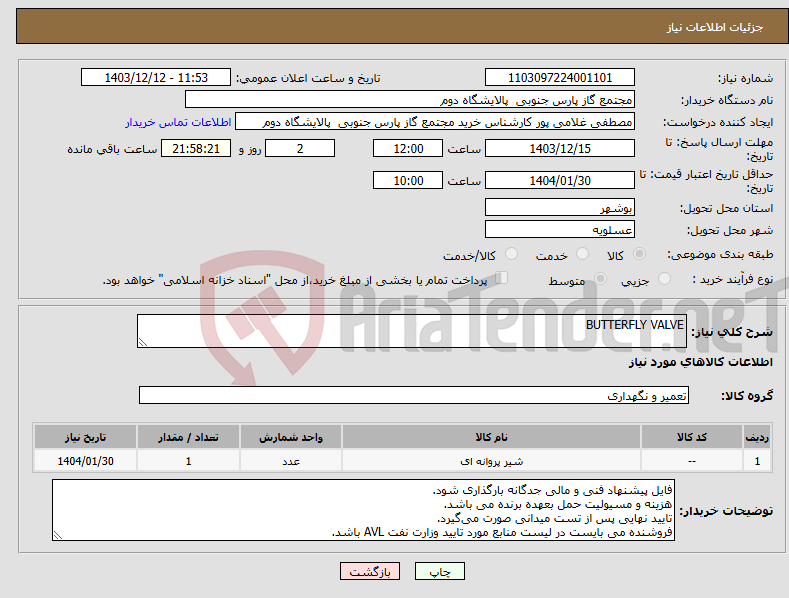Click the remaining time field 21:58:21

click(196, 148)
